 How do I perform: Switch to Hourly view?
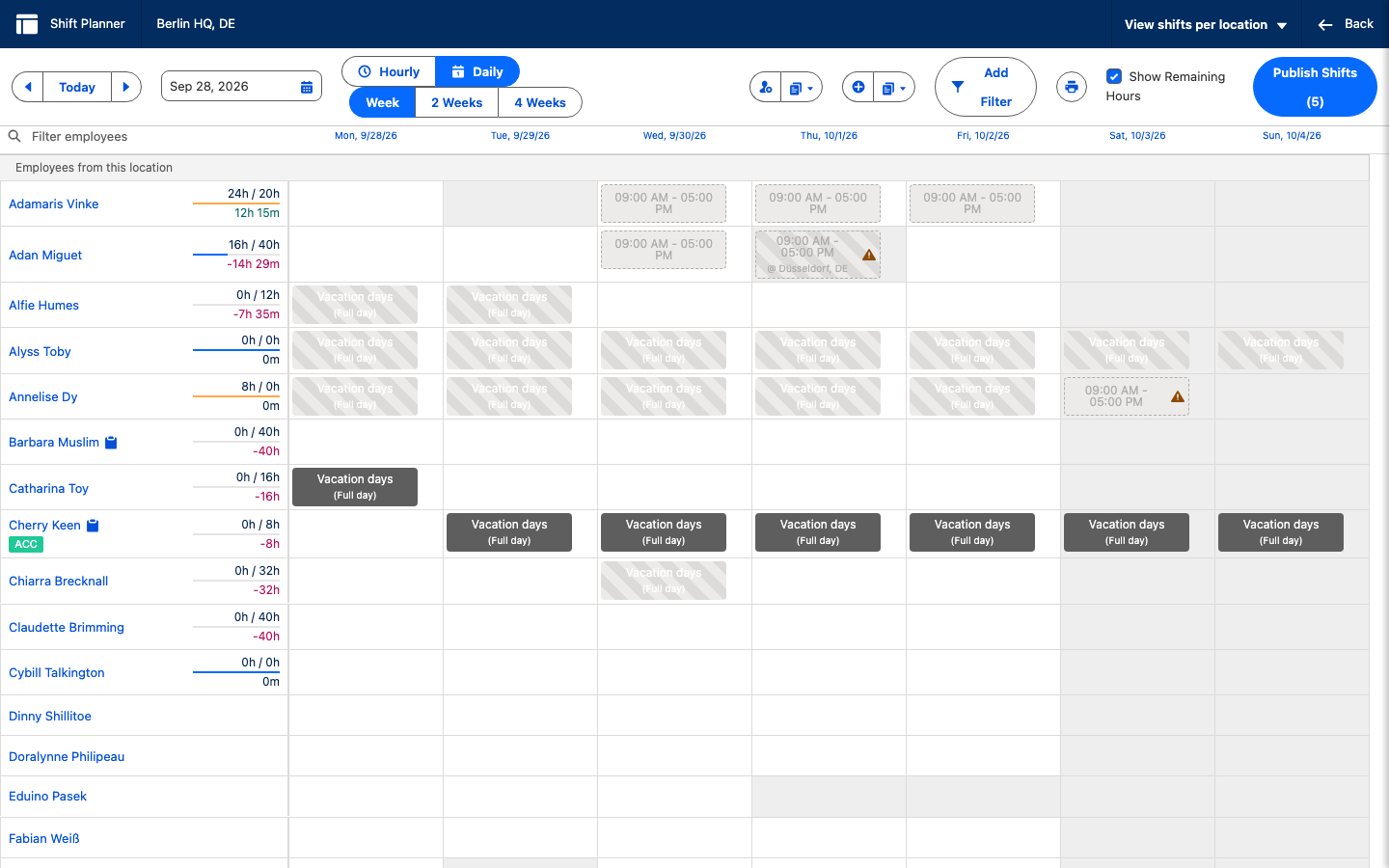[389, 71]
